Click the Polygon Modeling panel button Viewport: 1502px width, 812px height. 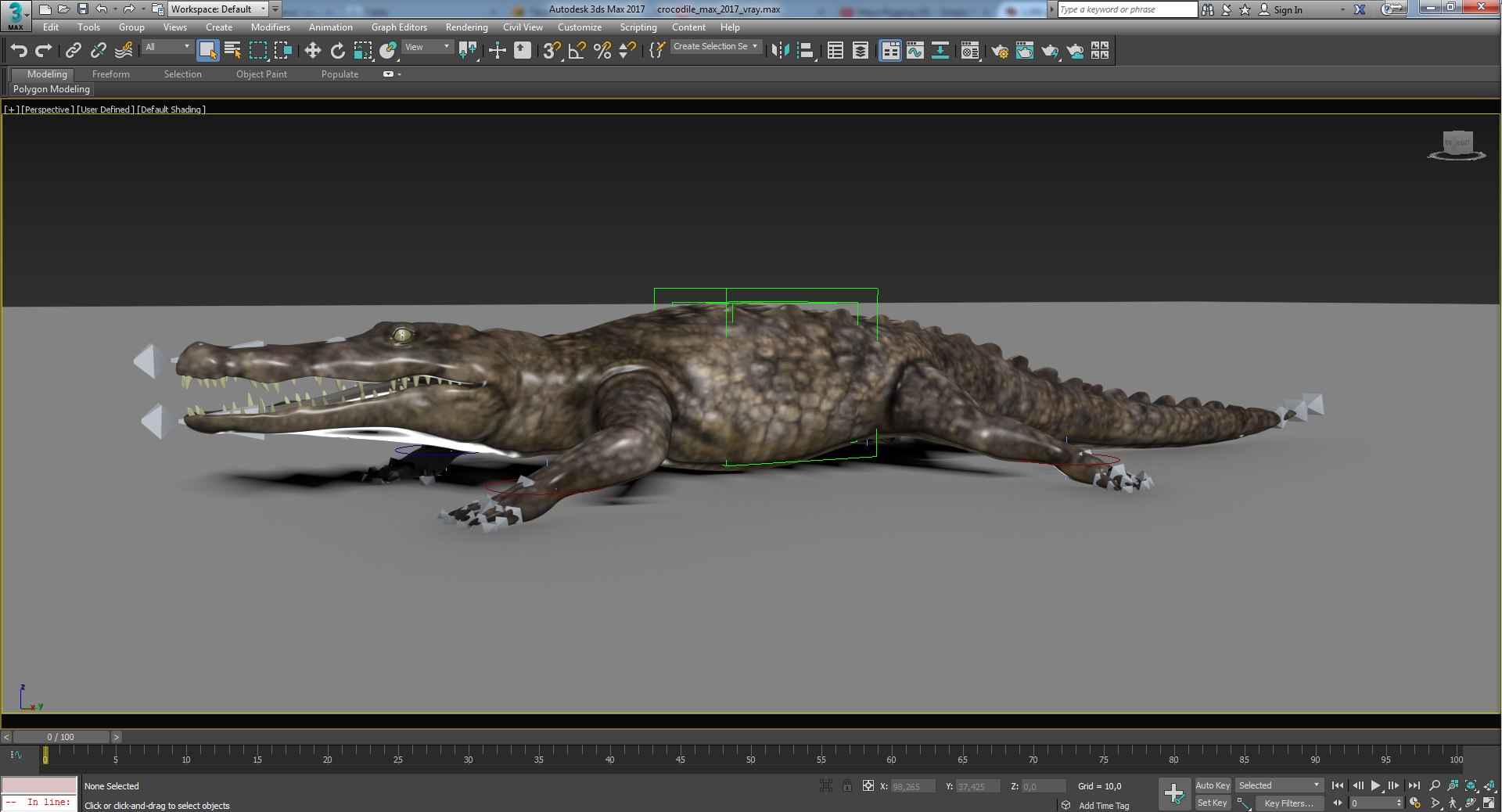click(52, 89)
